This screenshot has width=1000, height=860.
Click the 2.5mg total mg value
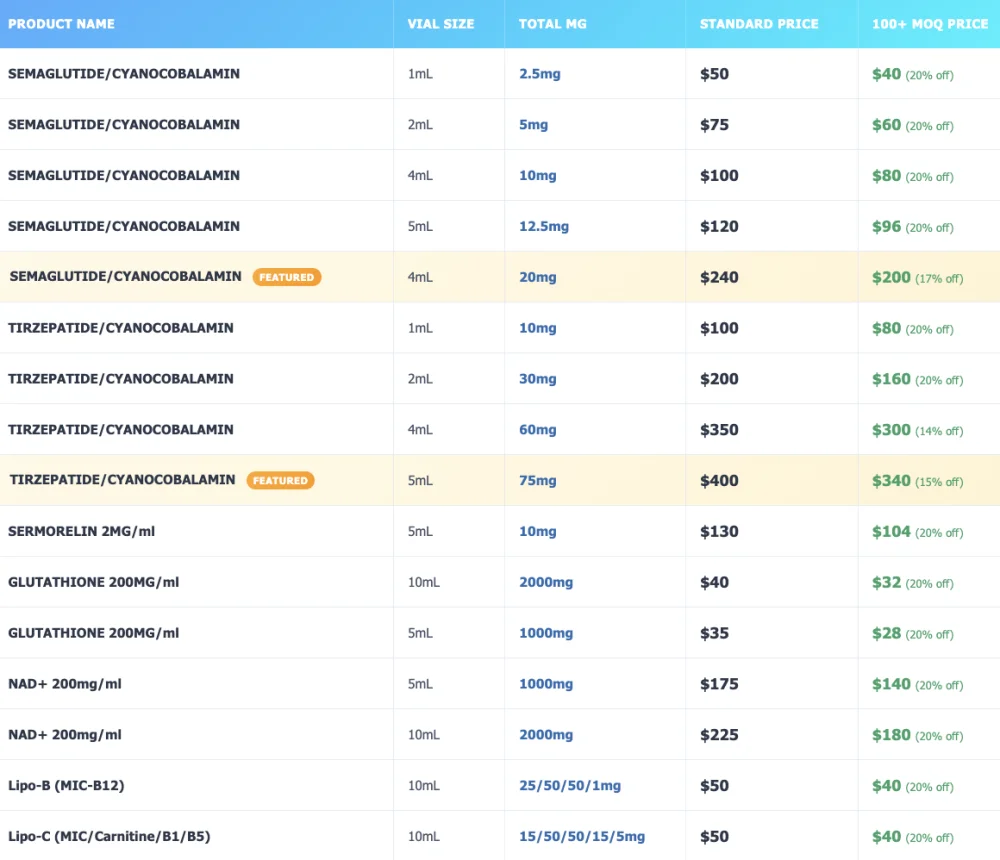tap(539, 74)
